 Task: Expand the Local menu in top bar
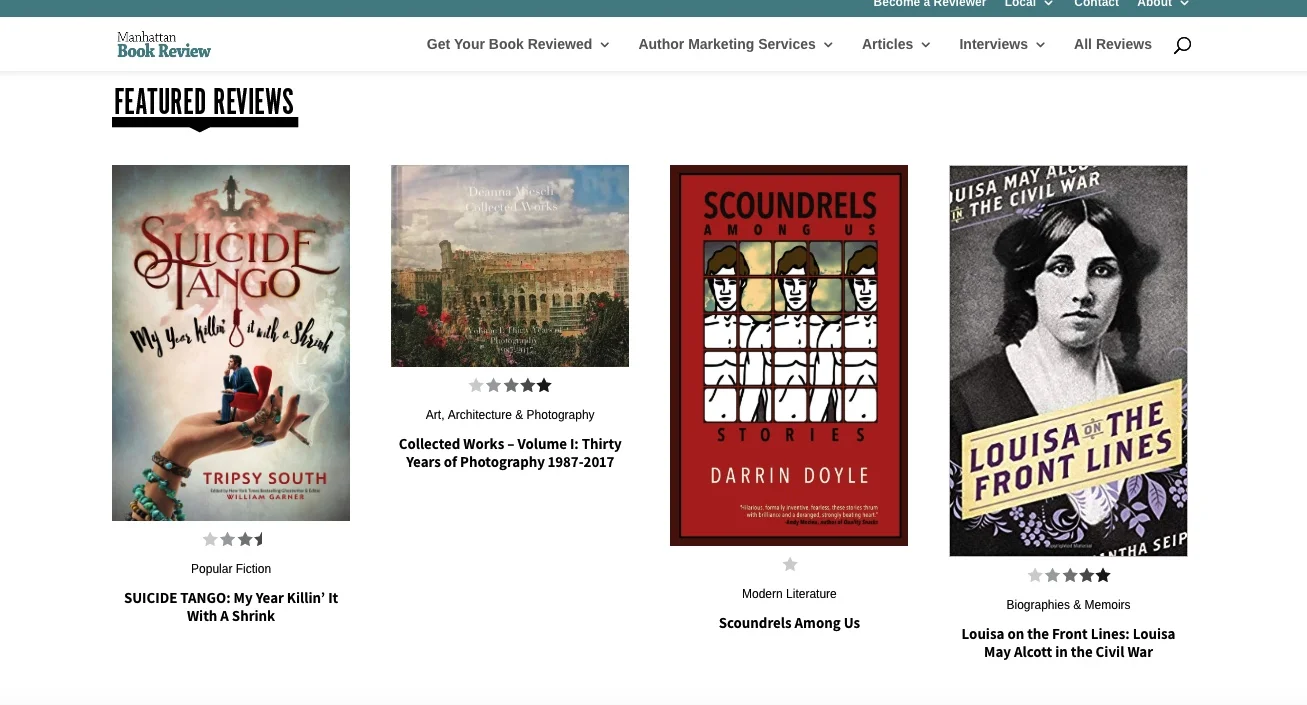pos(1029,4)
